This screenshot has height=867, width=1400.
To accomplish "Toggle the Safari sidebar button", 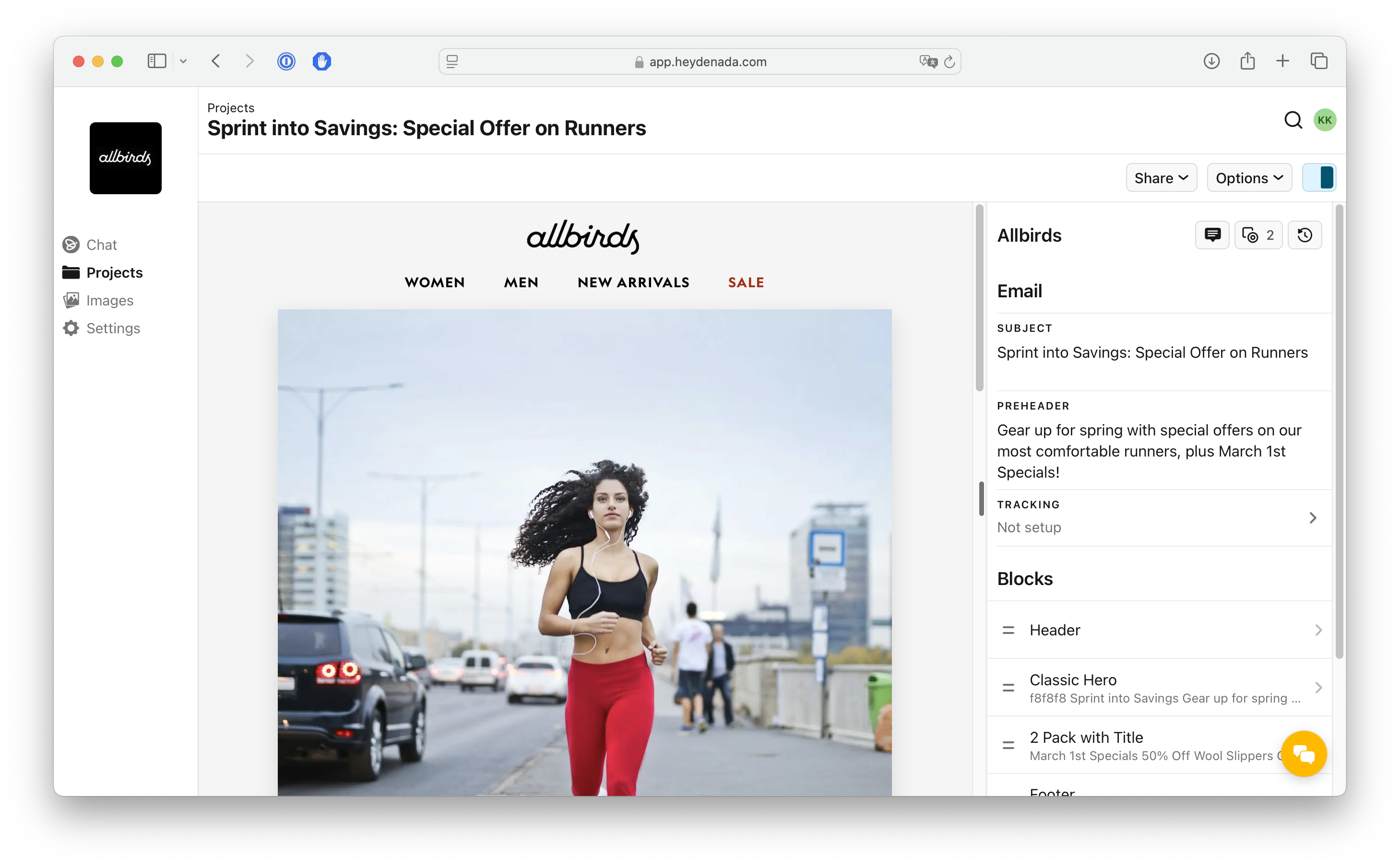I will [156, 61].
